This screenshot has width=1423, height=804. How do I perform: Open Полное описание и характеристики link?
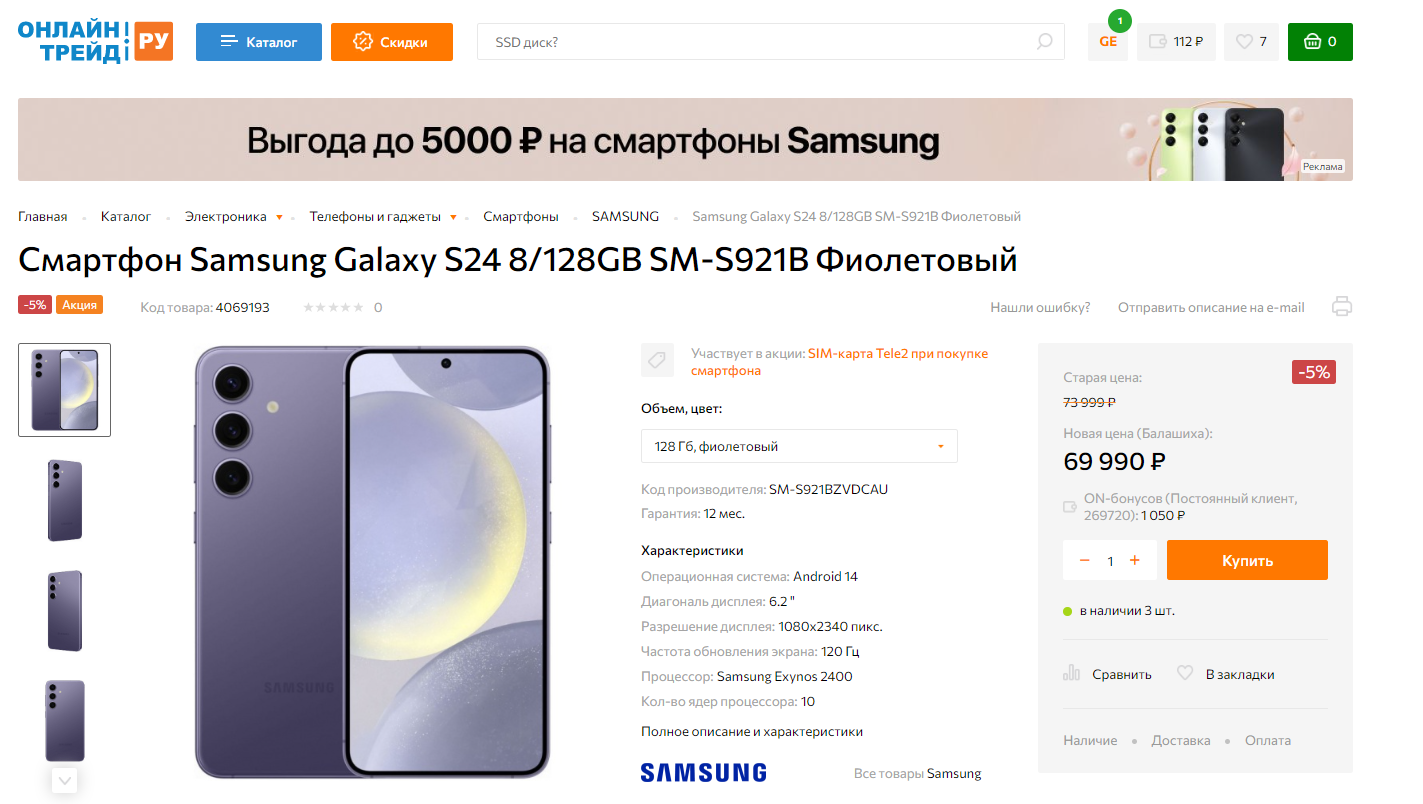click(752, 732)
